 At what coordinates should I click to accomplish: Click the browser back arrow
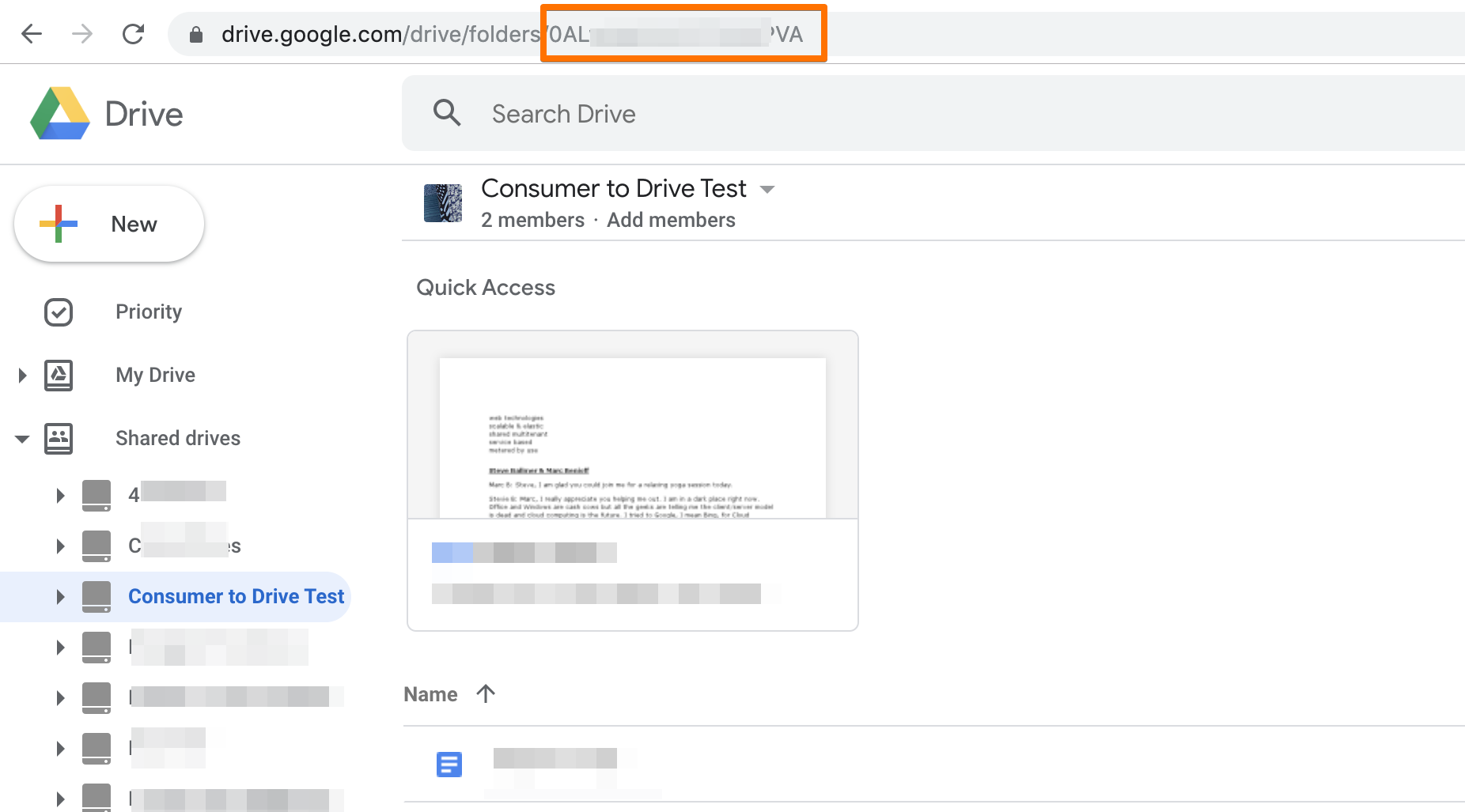point(32,34)
